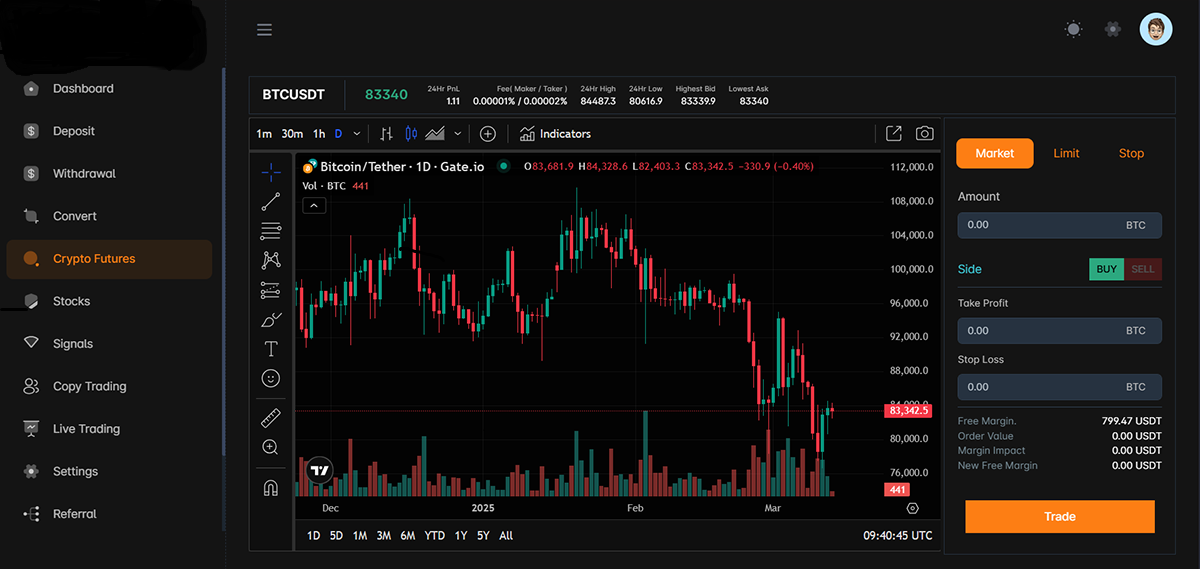The height and width of the screenshot is (572, 1201).
Task: Select the brush drawing tool
Action: pyautogui.click(x=270, y=320)
